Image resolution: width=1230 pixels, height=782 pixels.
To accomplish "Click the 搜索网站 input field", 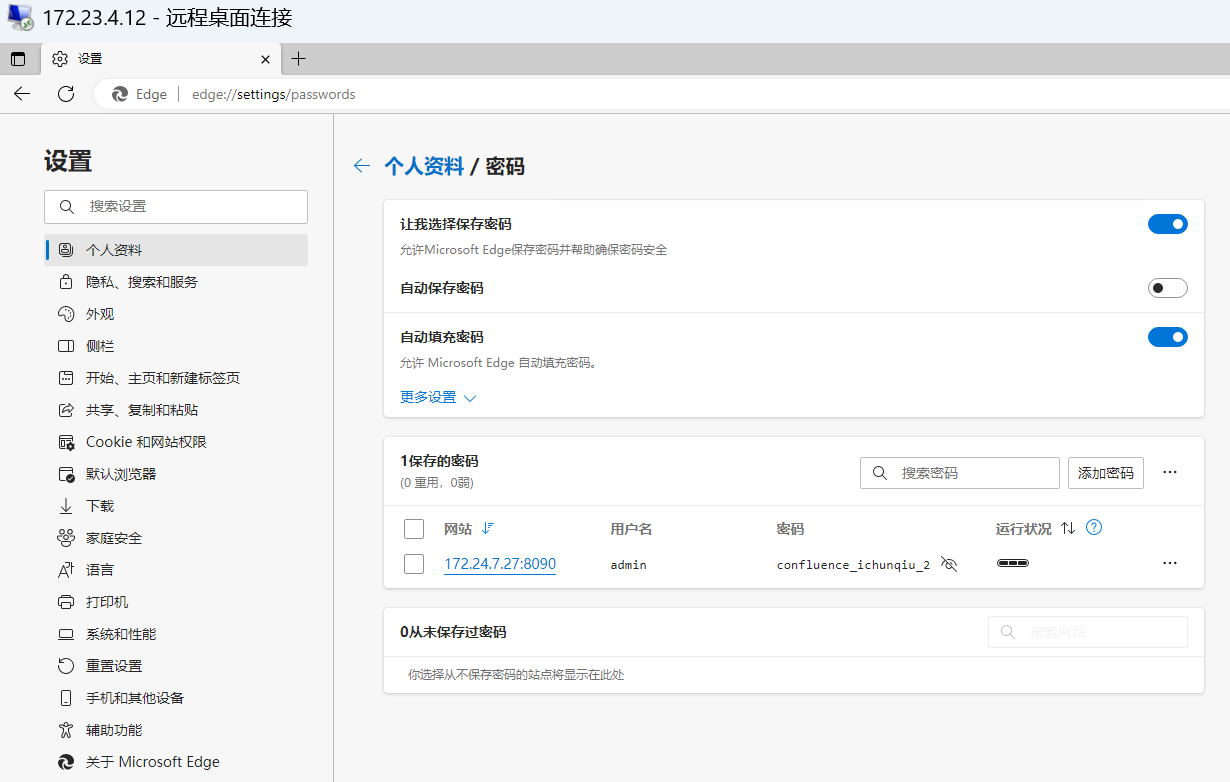I will click(x=1088, y=632).
